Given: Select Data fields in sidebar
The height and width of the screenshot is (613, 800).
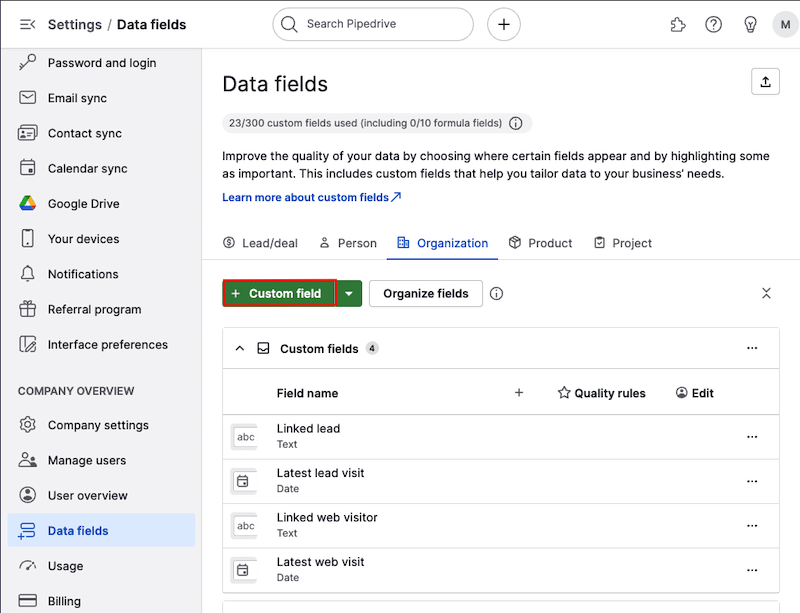Looking at the screenshot, I should (x=102, y=530).
